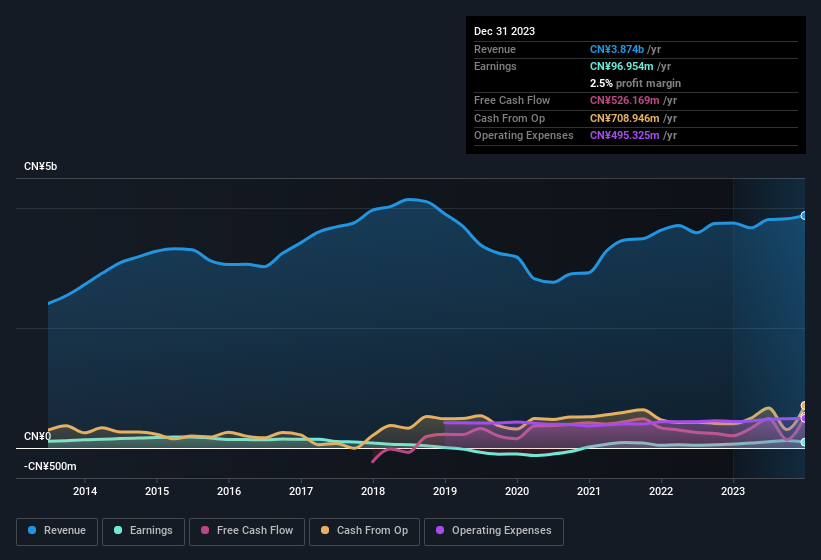Toggle the Operating Expenses legend button
This screenshot has width=821, height=560.
(x=494, y=531)
